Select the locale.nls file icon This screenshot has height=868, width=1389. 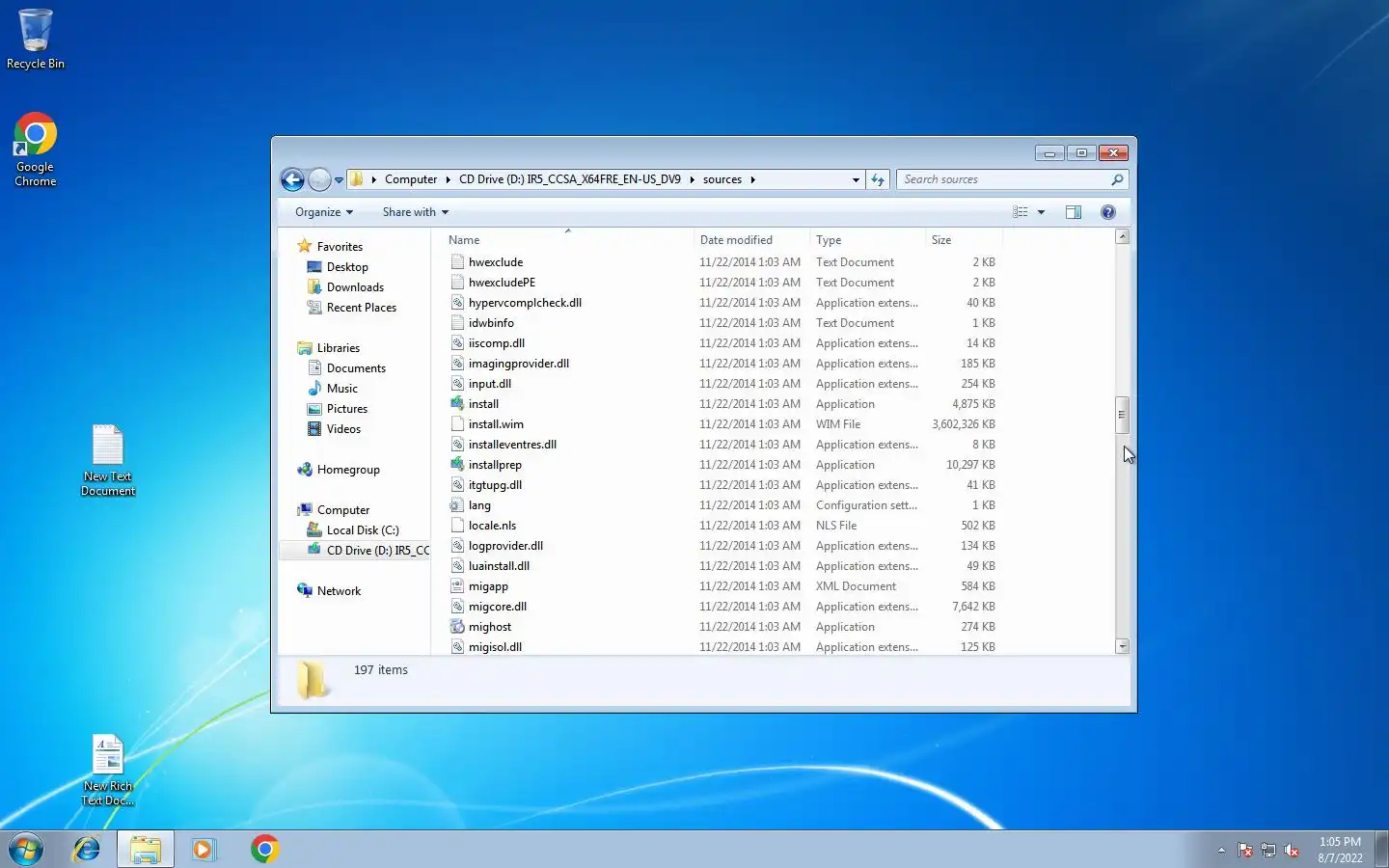click(x=457, y=526)
